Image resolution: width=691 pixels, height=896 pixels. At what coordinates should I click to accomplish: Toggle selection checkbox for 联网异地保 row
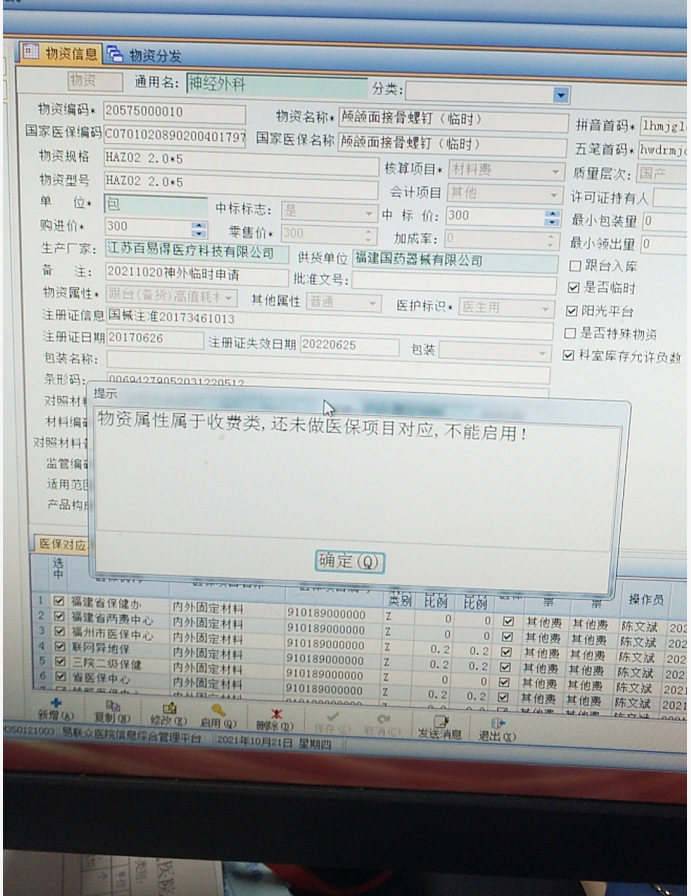[x=59, y=646]
